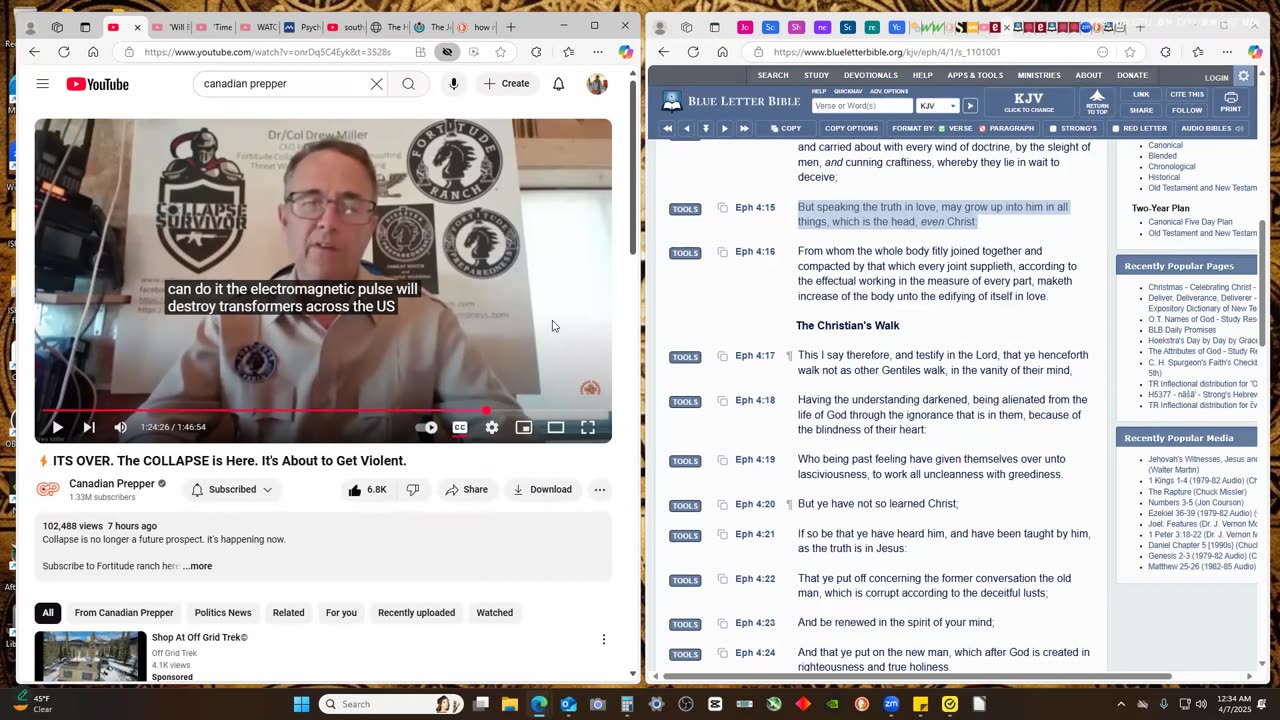Toggle closed captions on the video
The image size is (1280, 720).
(x=460, y=427)
